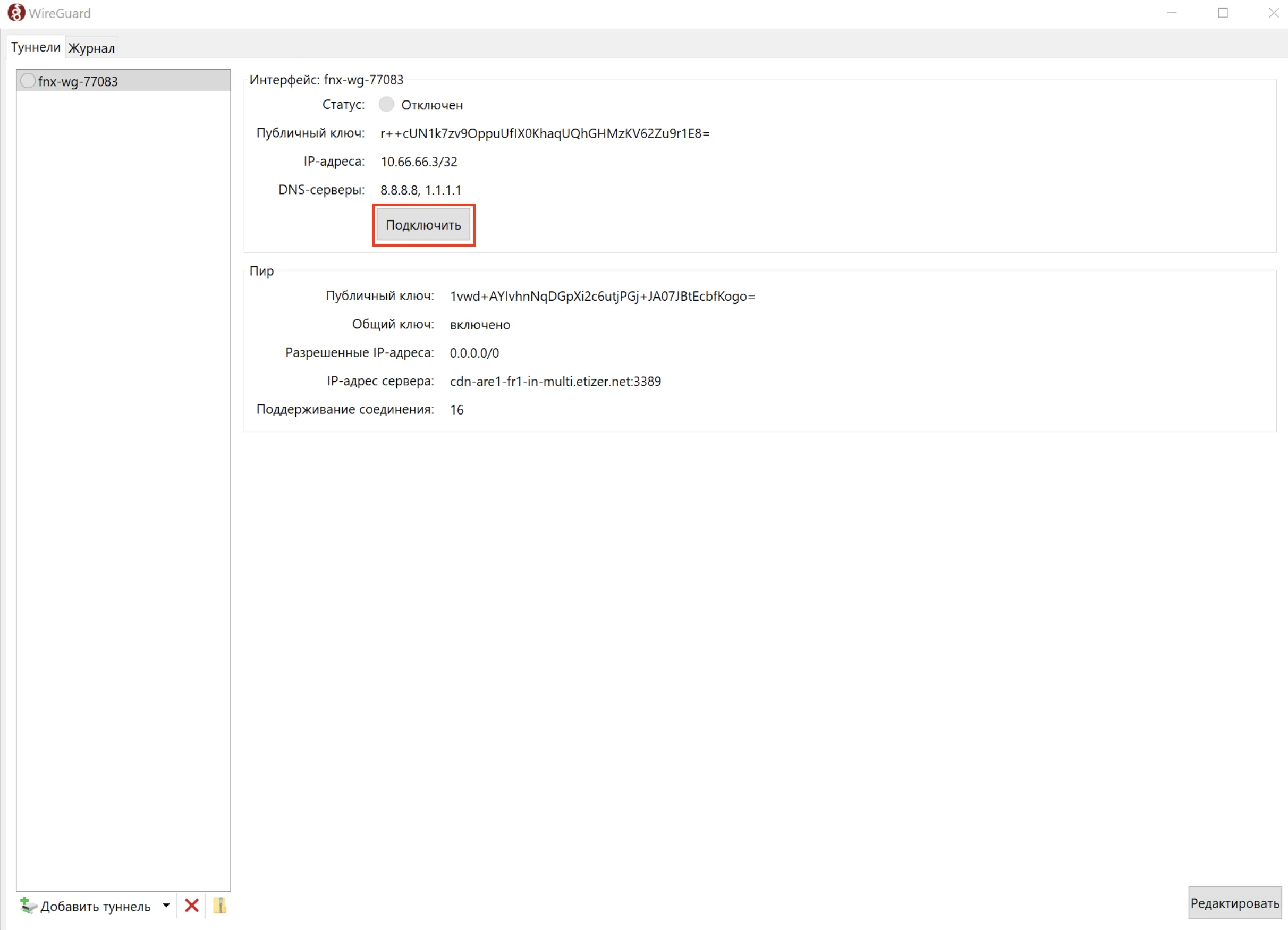Screen dimensions: 1288x930
Task: Click the Общий ключ value включено
Action: 480,325
